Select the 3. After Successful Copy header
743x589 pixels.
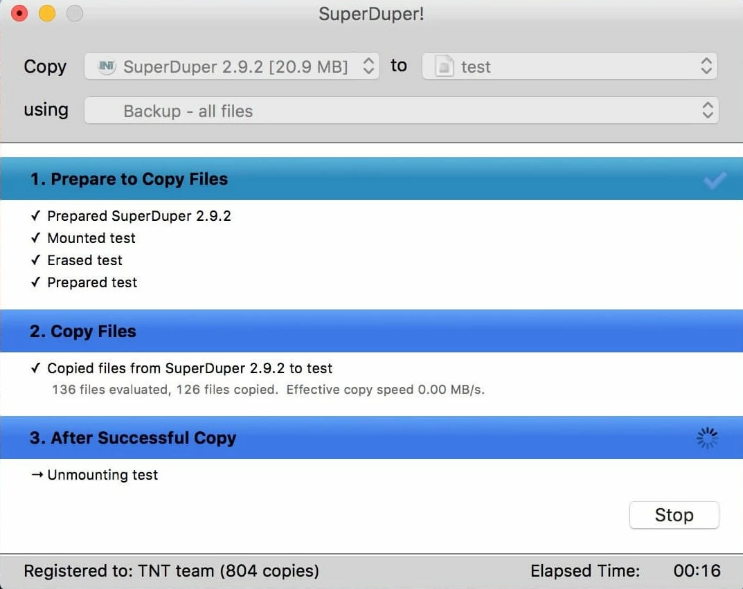click(x=372, y=437)
